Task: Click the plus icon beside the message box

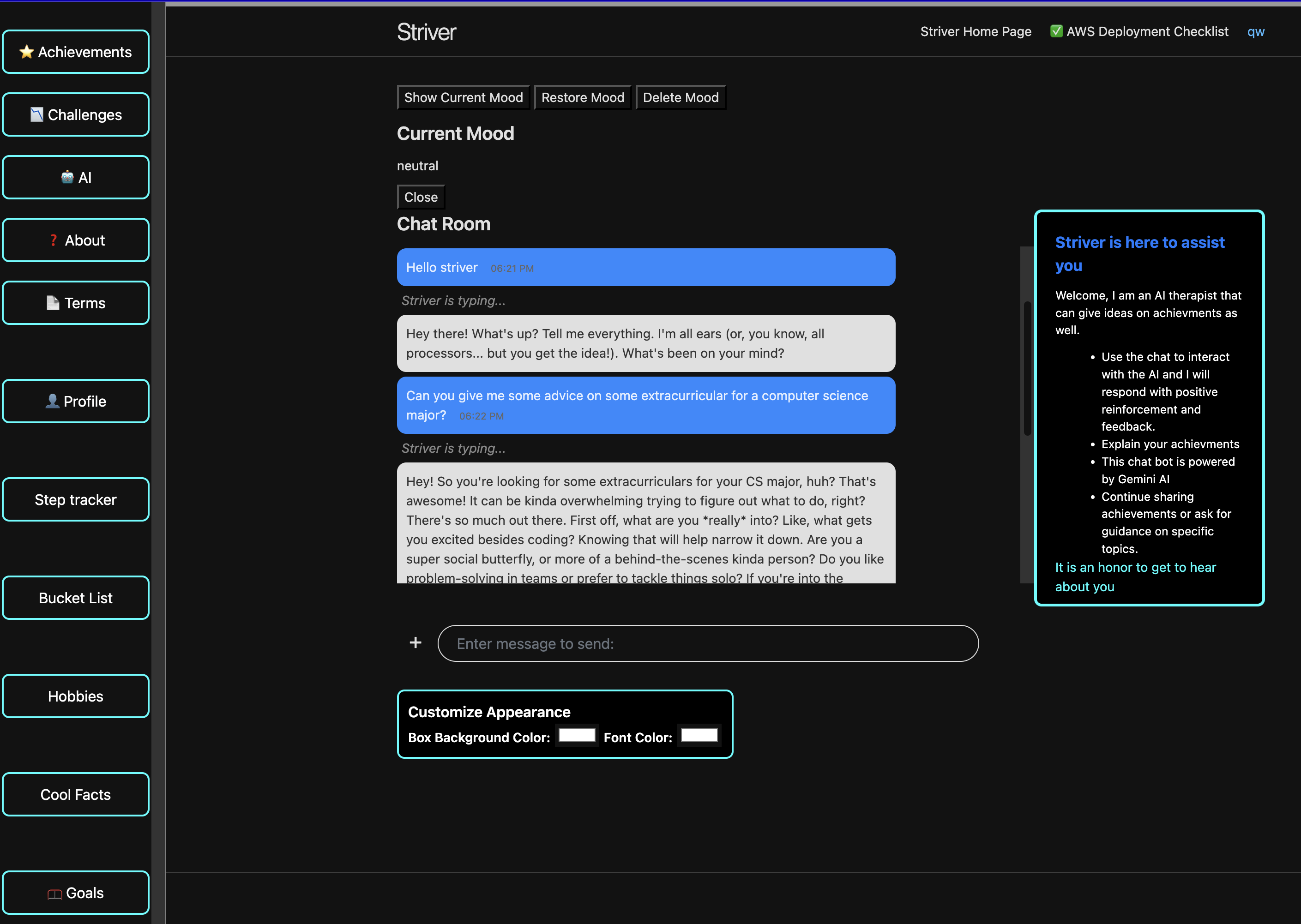Action: tap(416, 643)
